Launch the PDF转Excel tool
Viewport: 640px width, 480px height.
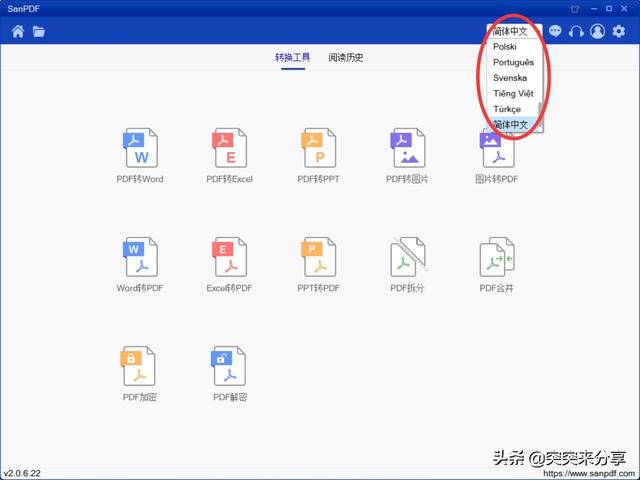coord(229,156)
